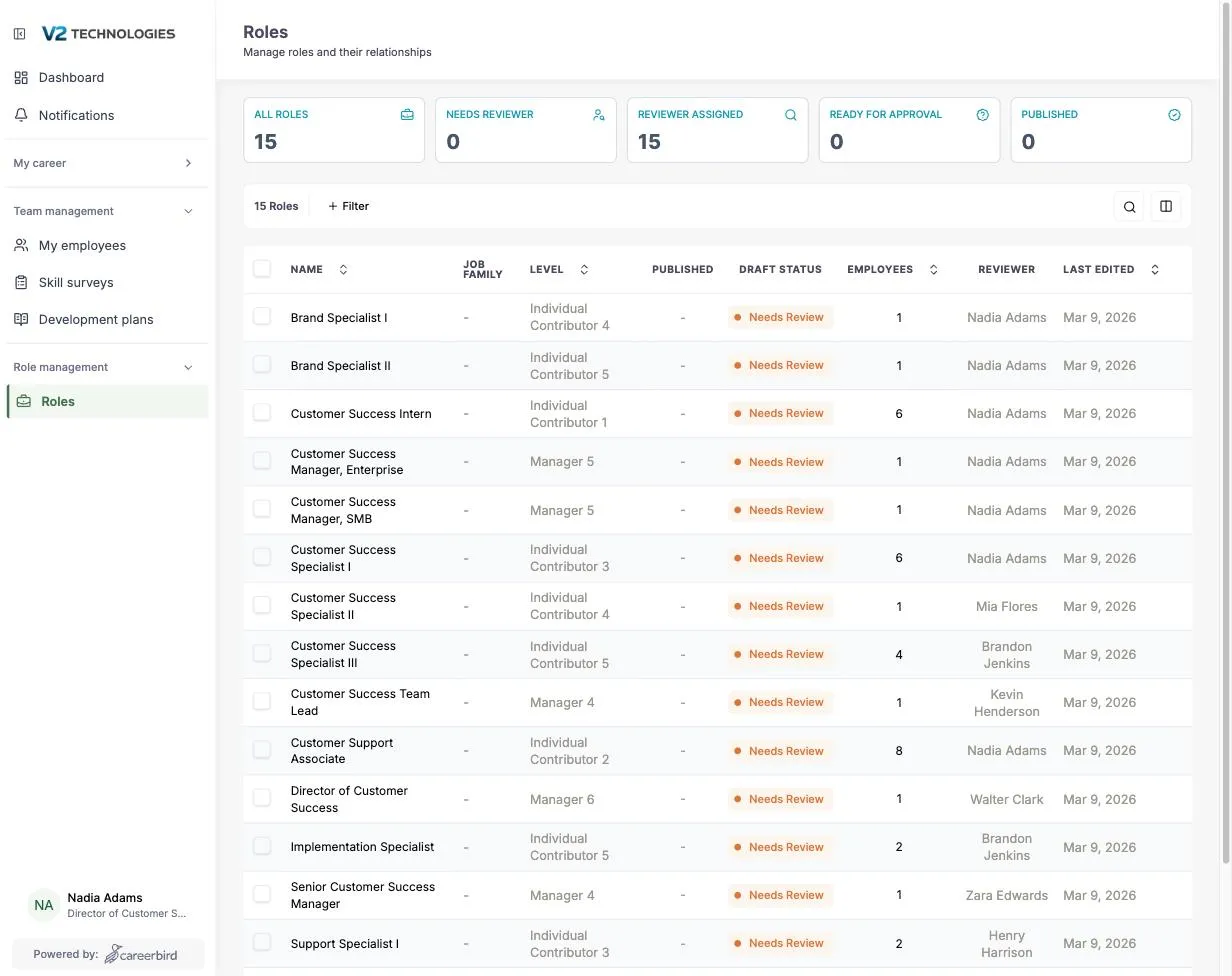Filter by Published card

pos(1102,130)
